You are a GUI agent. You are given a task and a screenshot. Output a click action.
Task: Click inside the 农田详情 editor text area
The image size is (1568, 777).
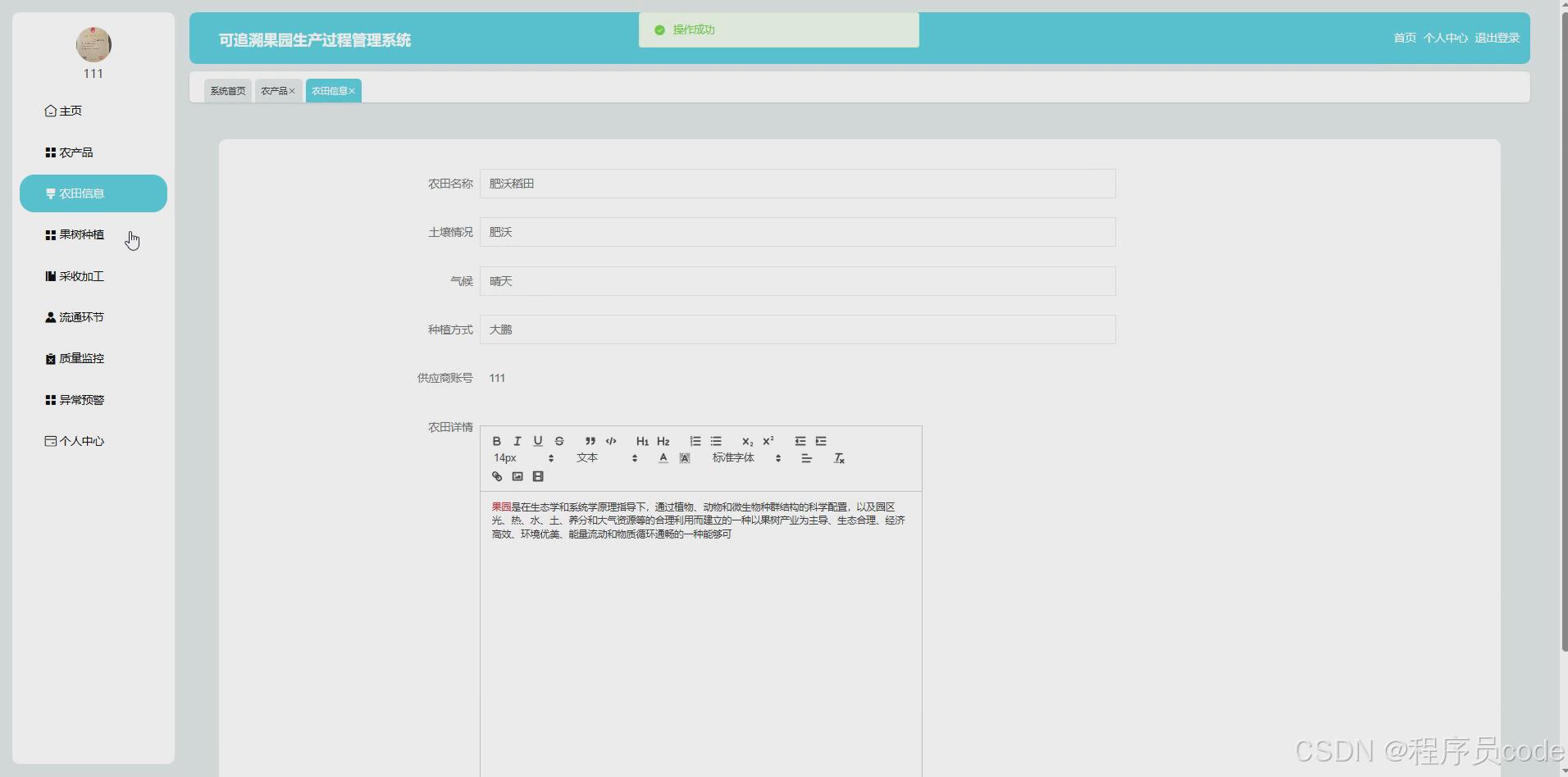701,635
